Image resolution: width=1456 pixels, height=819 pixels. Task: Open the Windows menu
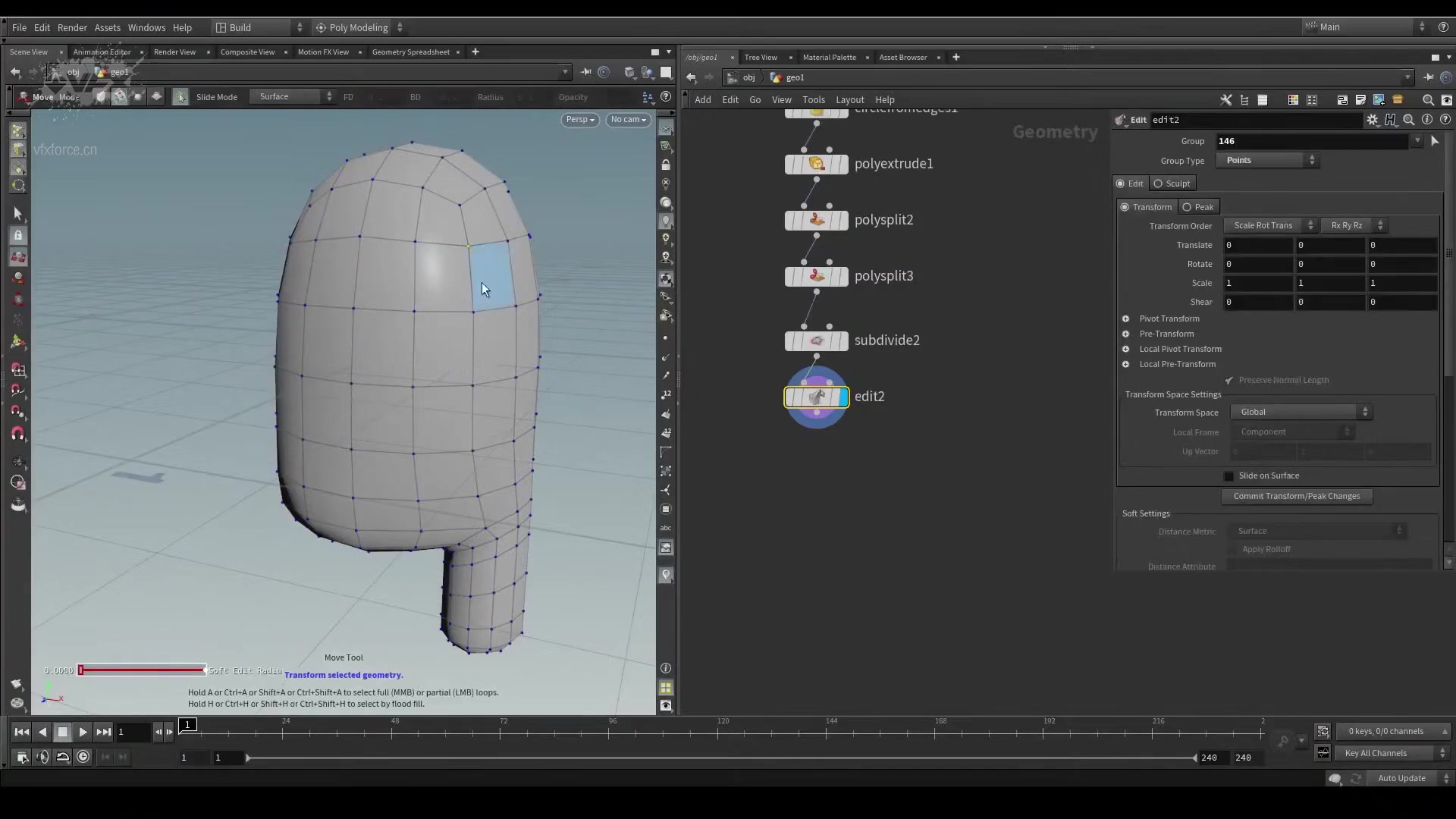146,27
